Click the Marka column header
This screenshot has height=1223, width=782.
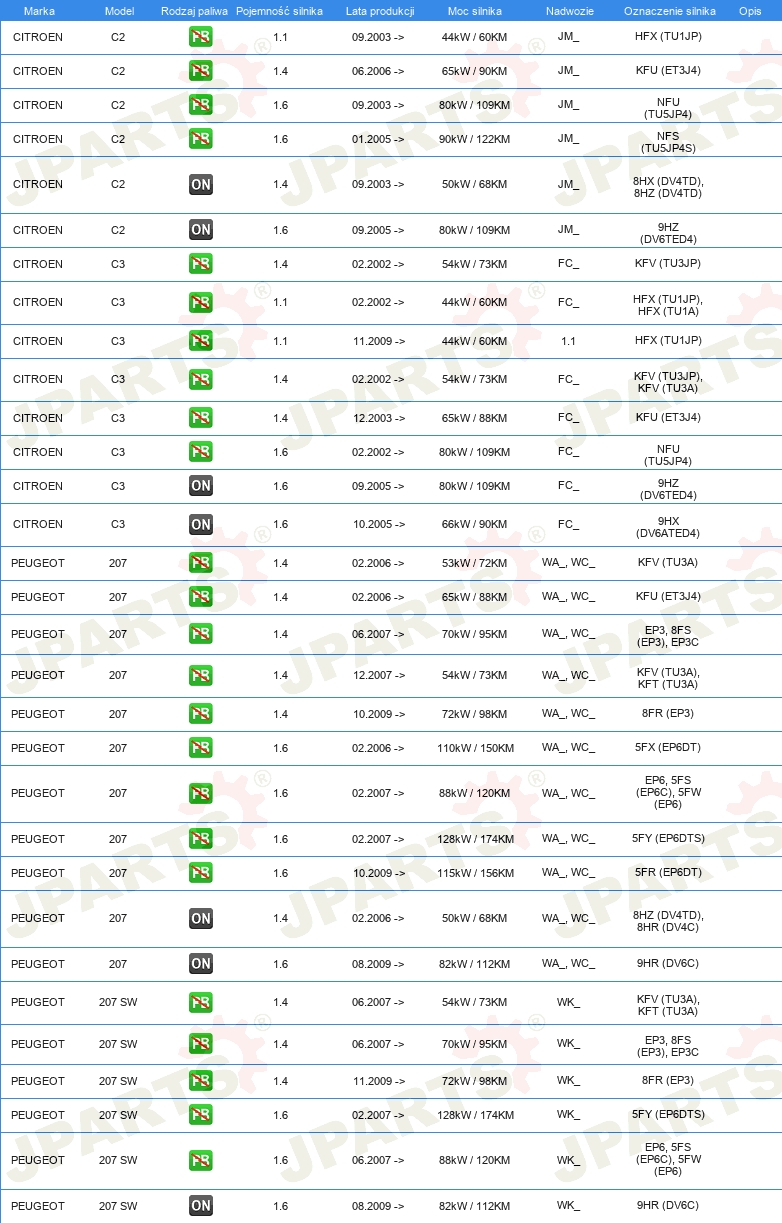coord(39,11)
